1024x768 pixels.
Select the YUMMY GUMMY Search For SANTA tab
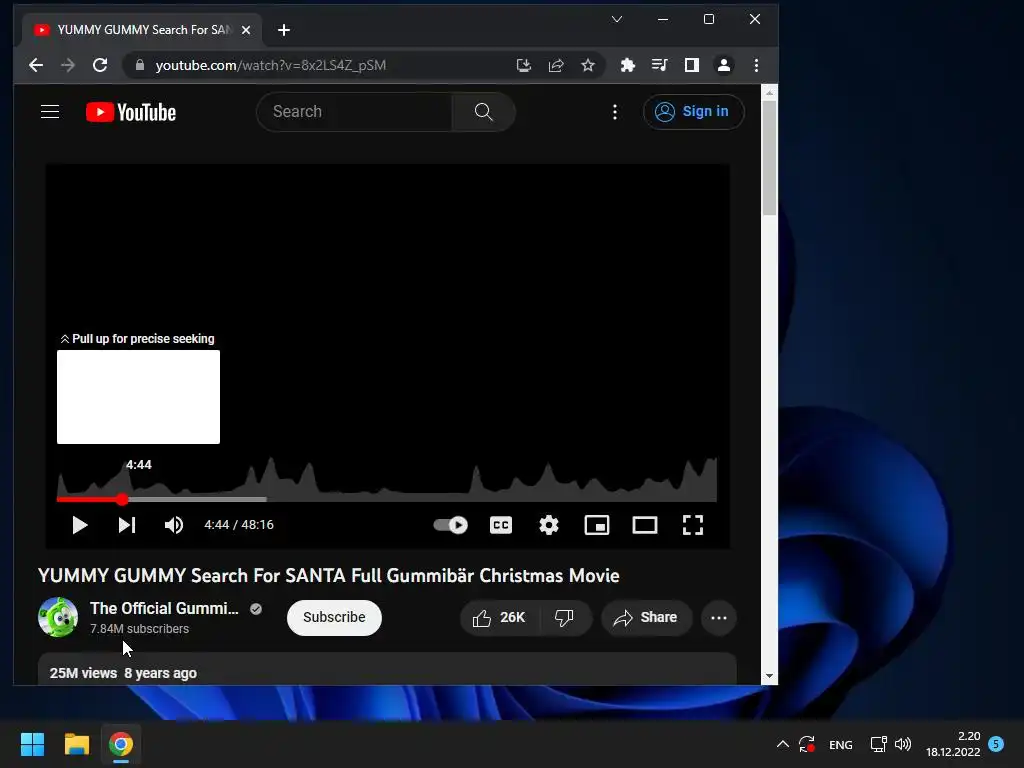tap(144, 30)
